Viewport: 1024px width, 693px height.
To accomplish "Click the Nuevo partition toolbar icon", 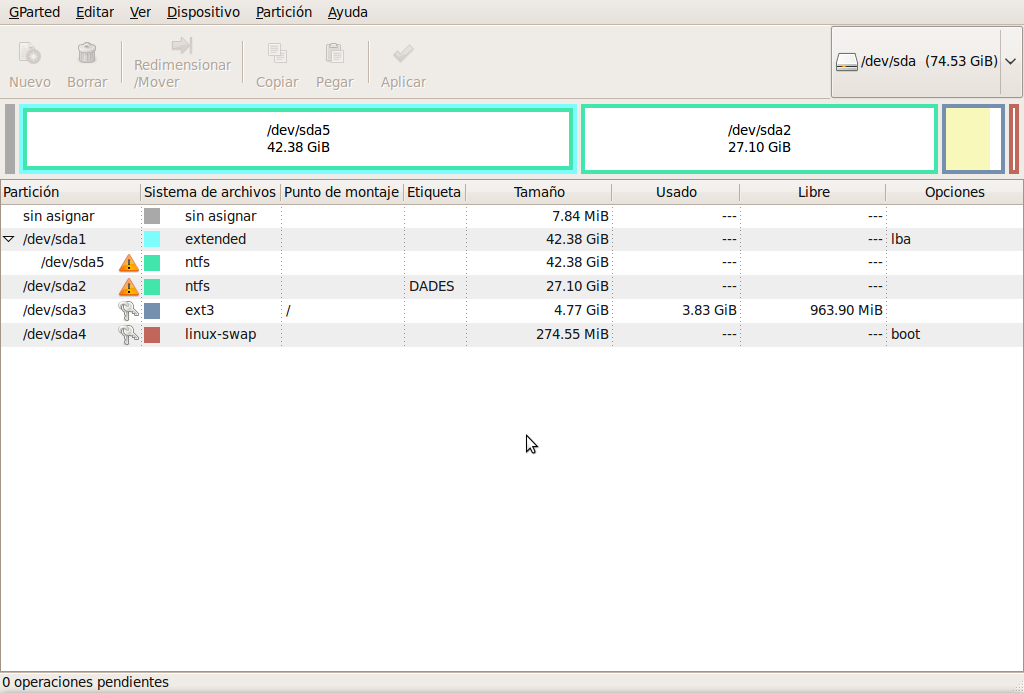I will tap(30, 54).
